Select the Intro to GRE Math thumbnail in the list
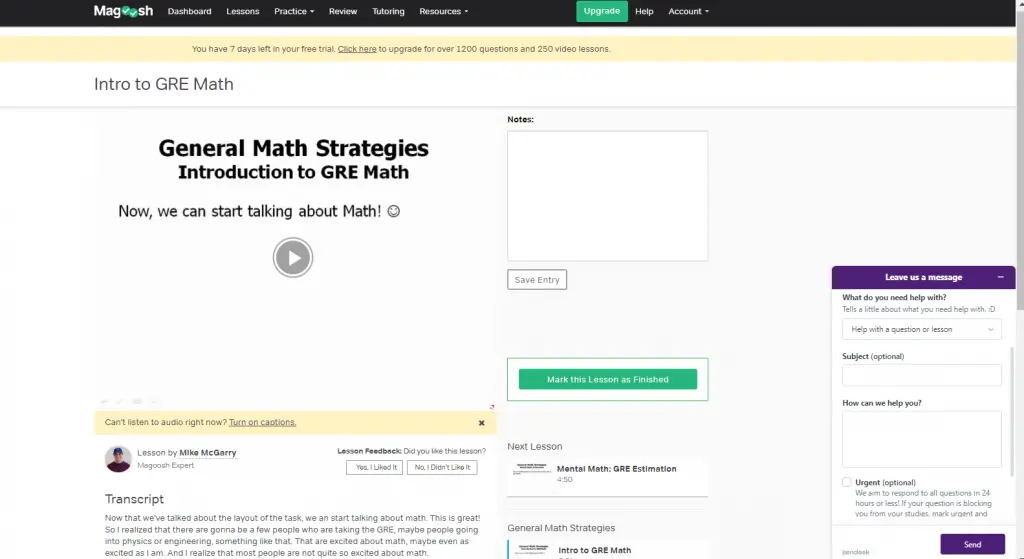 pyautogui.click(x=533, y=552)
